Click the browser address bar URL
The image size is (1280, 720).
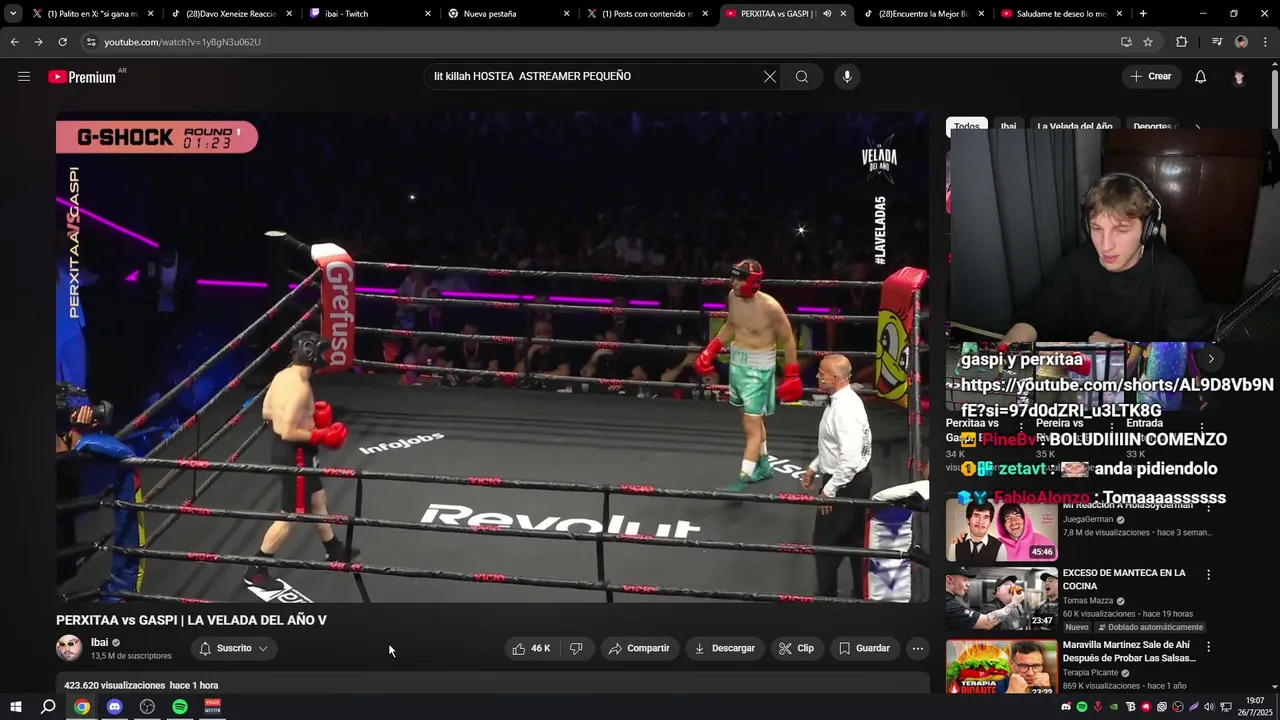182,42
